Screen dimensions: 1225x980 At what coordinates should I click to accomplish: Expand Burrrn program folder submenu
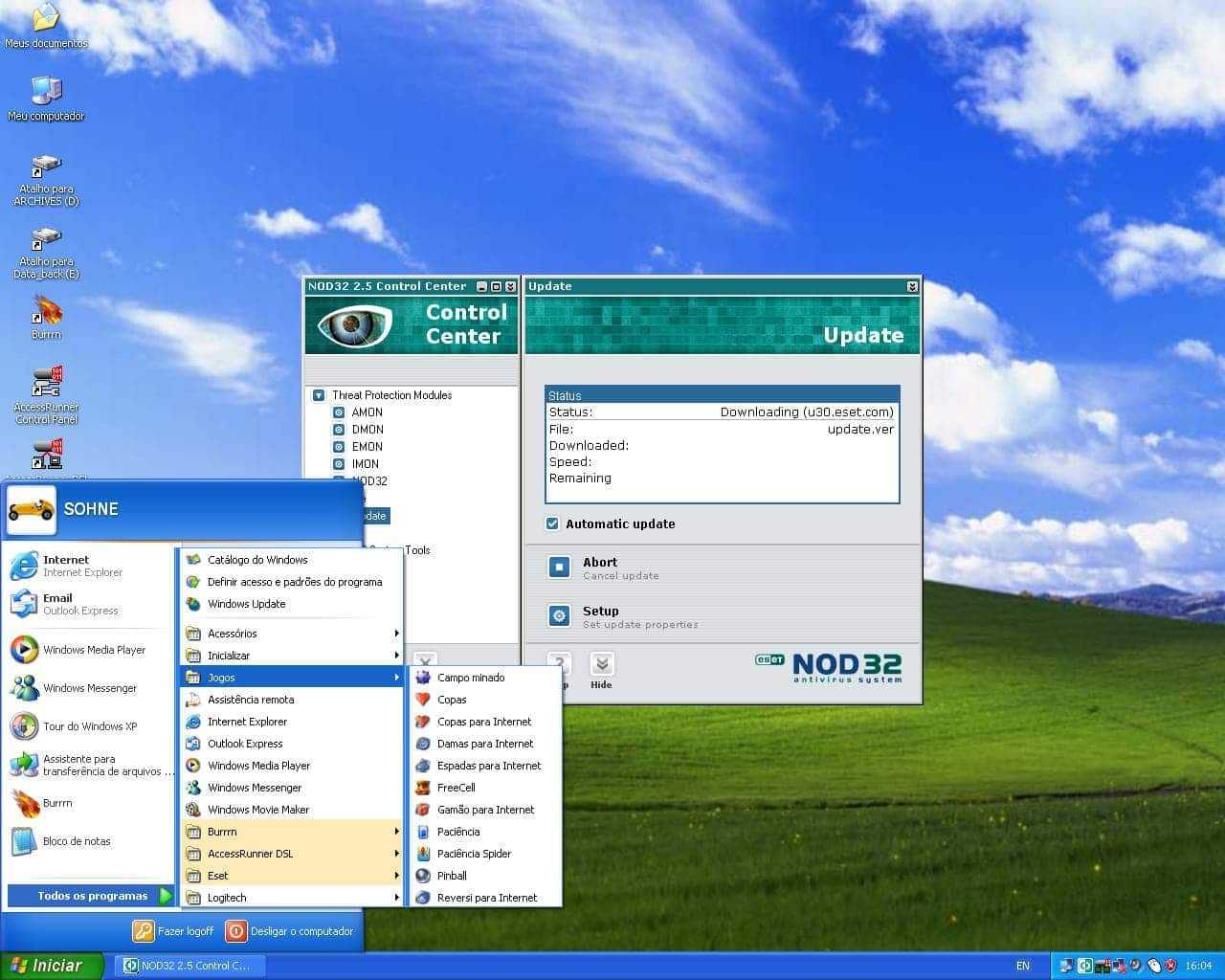click(292, 832)
